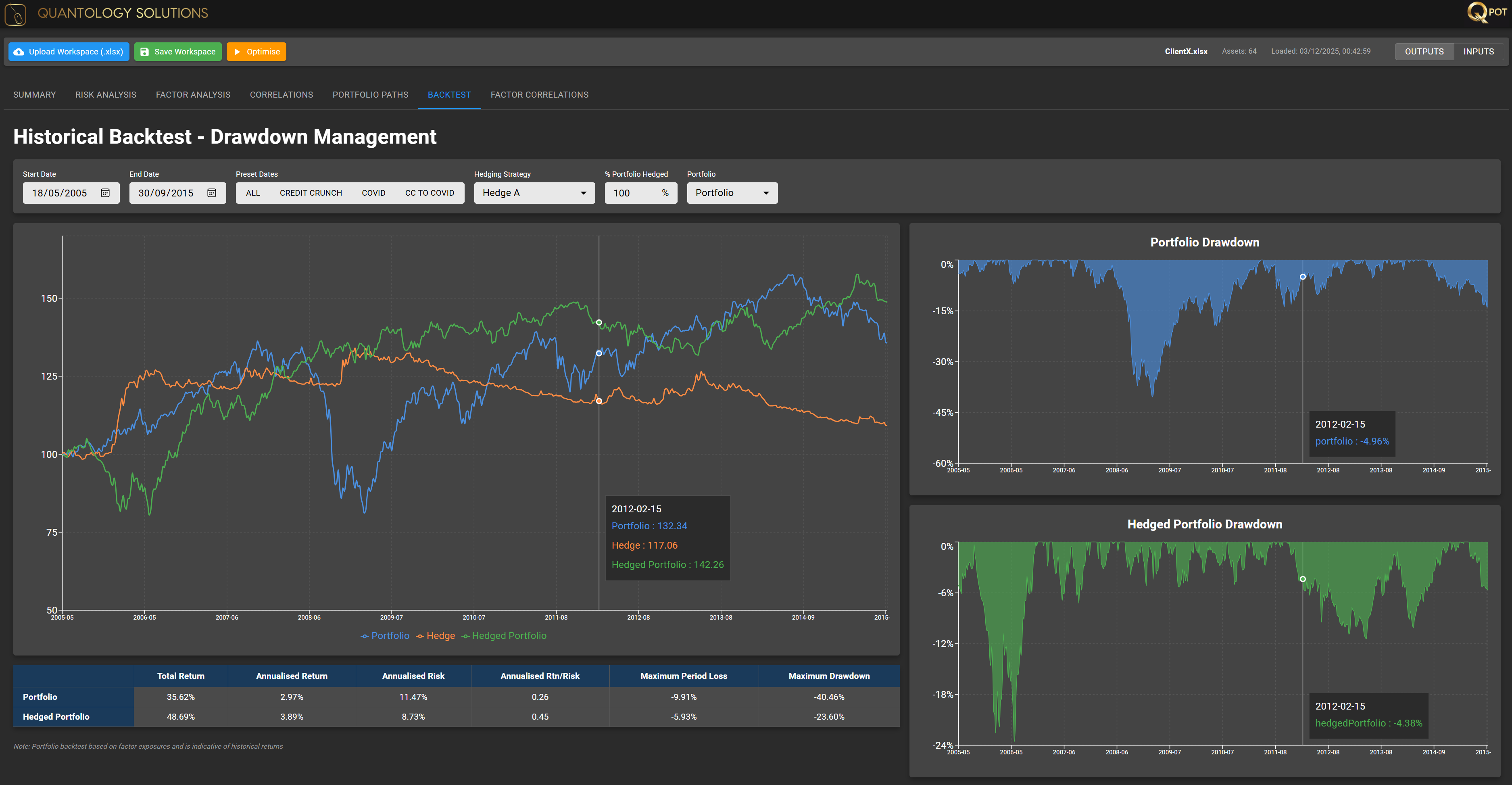1512x785 pixels.
Task: Click the cloud upload icon on Upload Workspace
Action: [19, 52]
